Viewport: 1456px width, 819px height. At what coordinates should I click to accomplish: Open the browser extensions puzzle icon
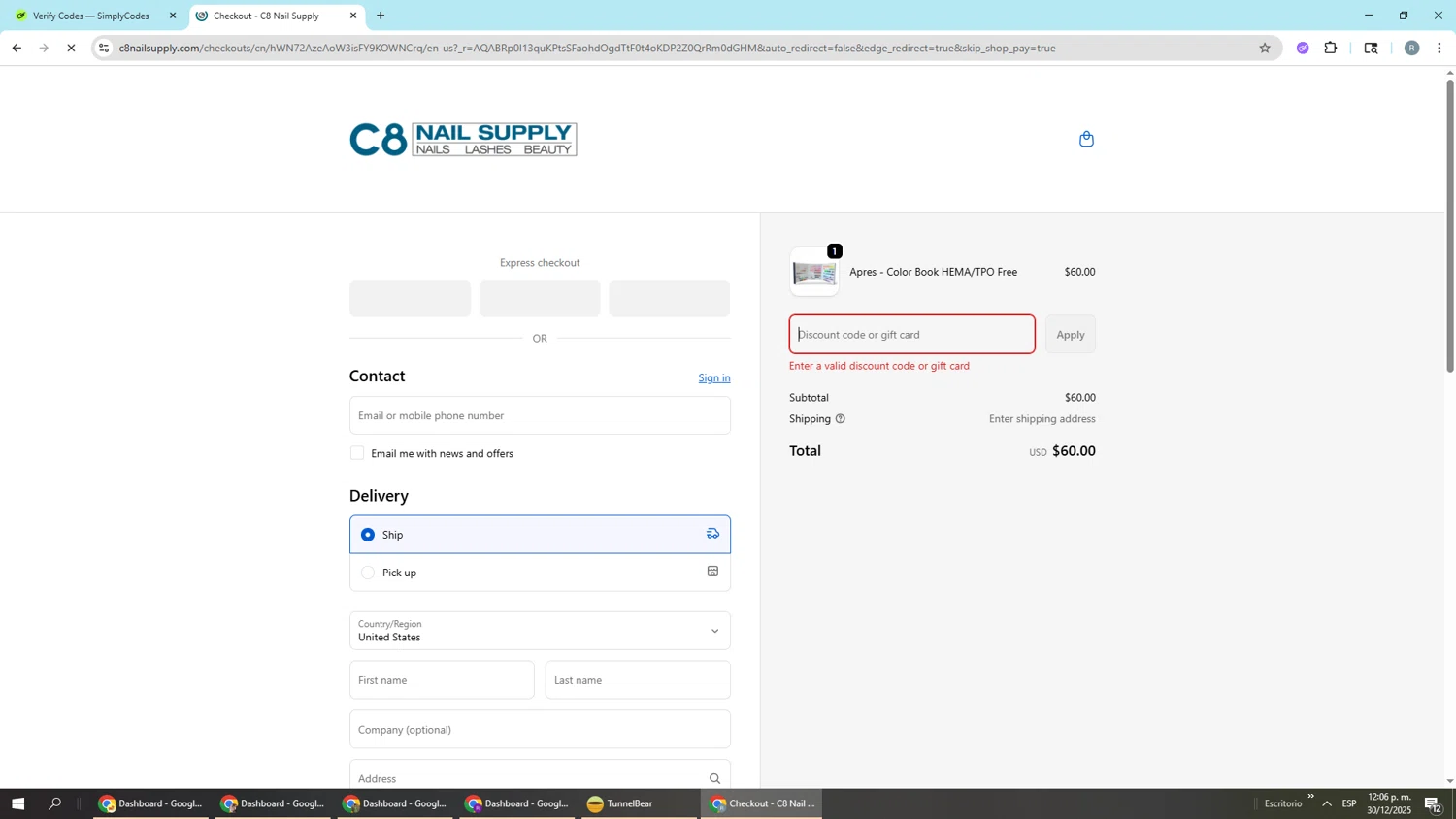[1331, 48]
